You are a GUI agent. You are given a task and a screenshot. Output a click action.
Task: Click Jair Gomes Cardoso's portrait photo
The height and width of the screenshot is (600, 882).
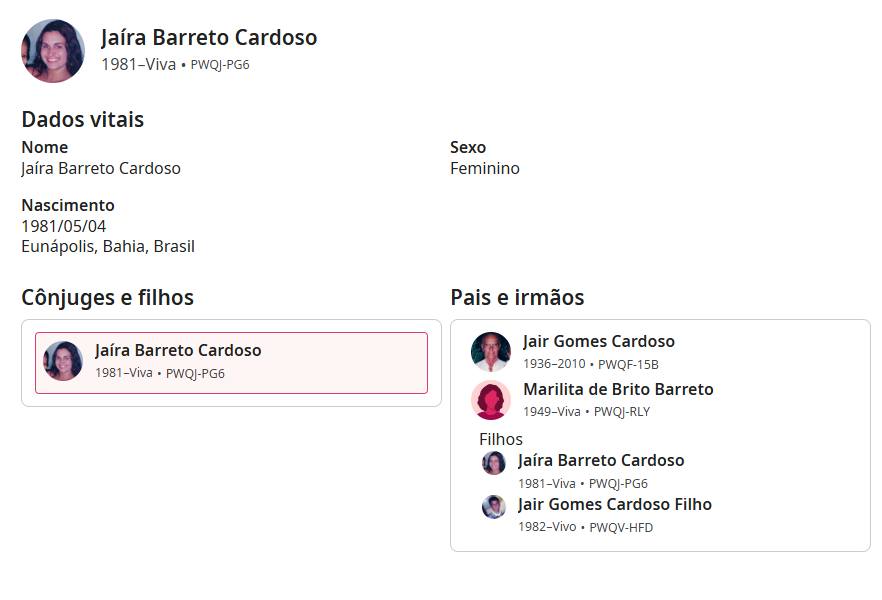pyautogui.click(x=490, y=351)
